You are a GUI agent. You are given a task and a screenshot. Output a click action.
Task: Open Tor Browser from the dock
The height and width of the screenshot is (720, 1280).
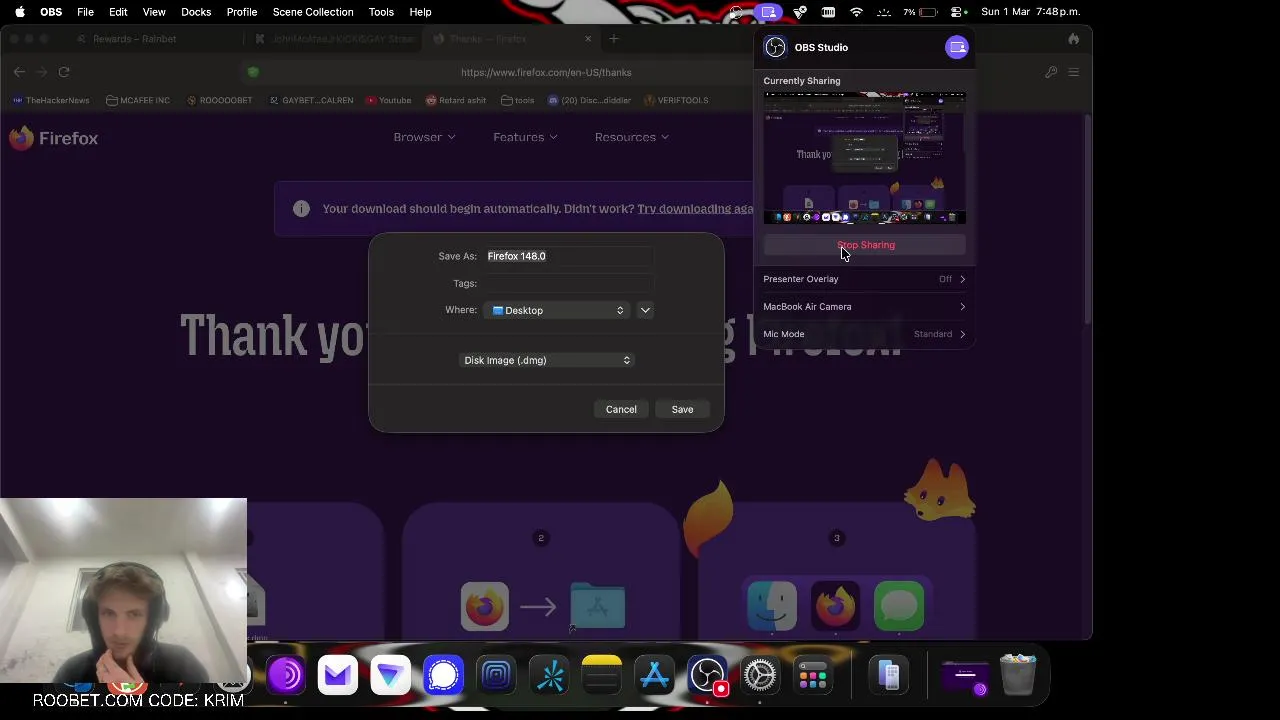[285, 676]
